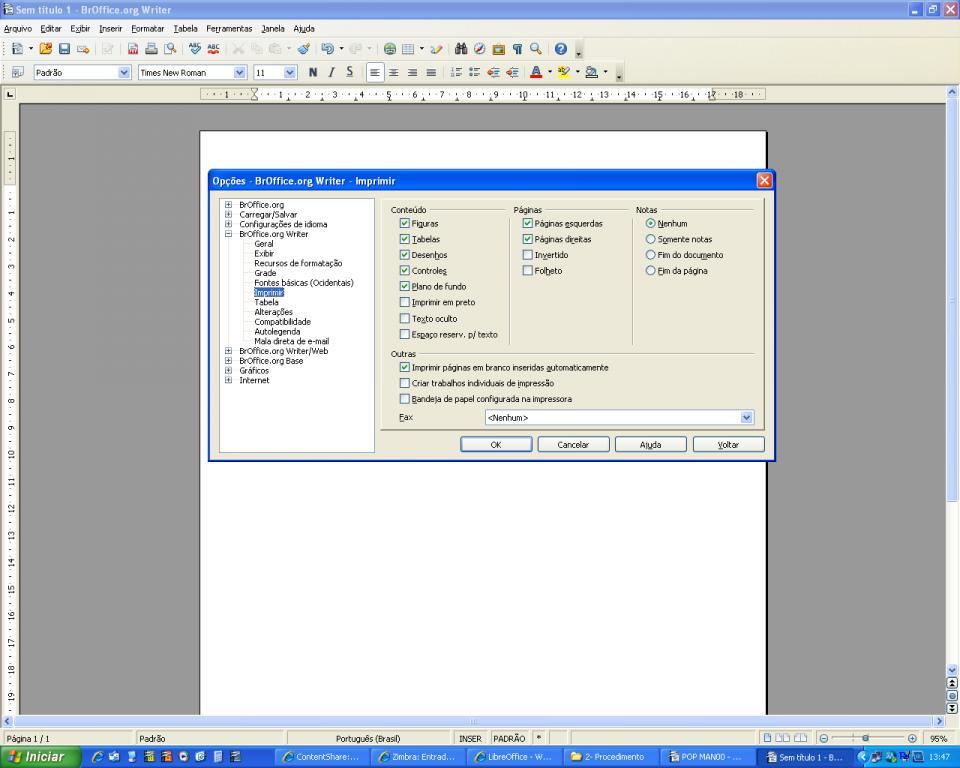Open the Janela menu
Image resolution: width=960 pixels, height=768 pixels.
pos(272,28)
